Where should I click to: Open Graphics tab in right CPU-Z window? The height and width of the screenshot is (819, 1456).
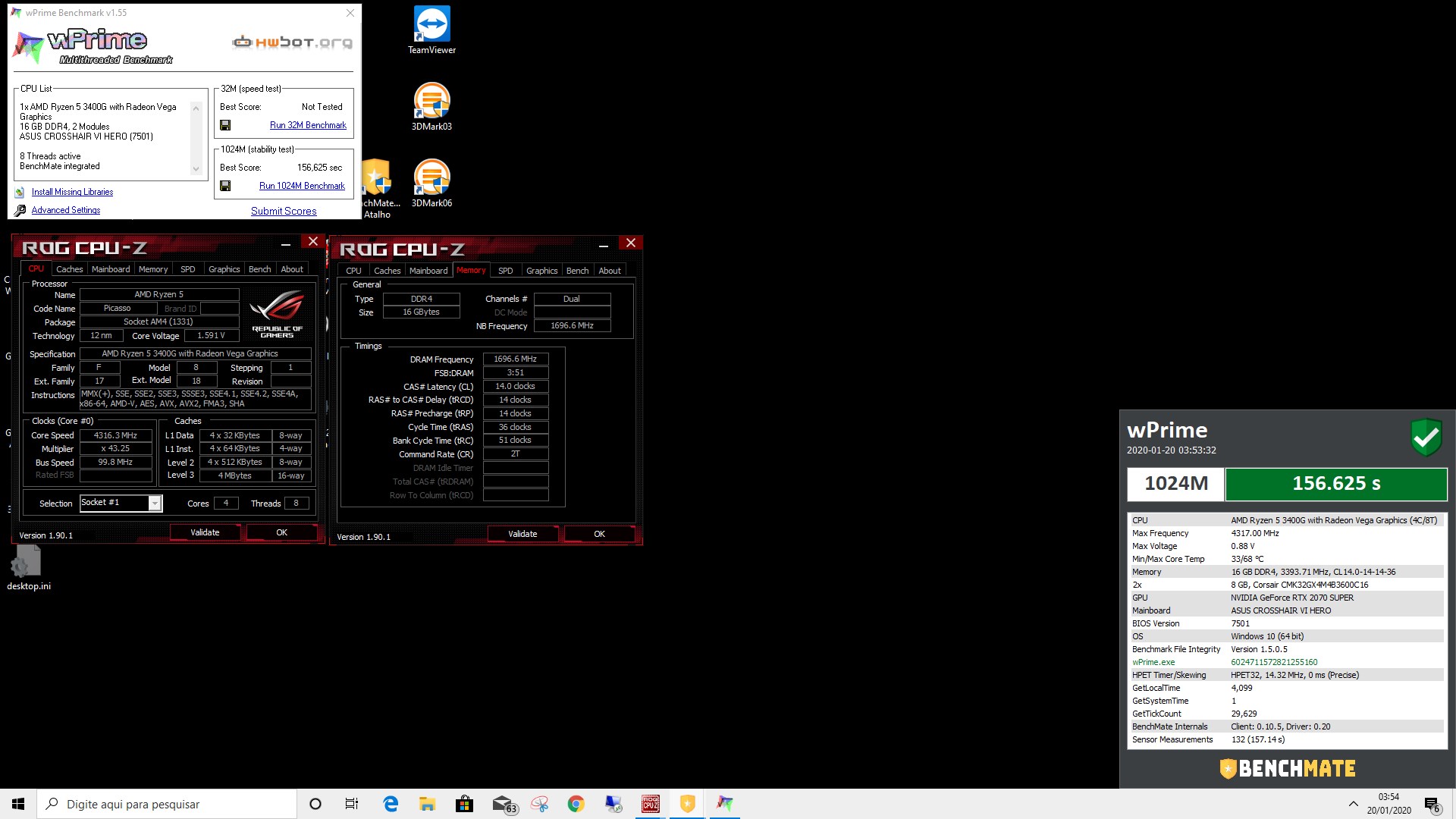541,271
